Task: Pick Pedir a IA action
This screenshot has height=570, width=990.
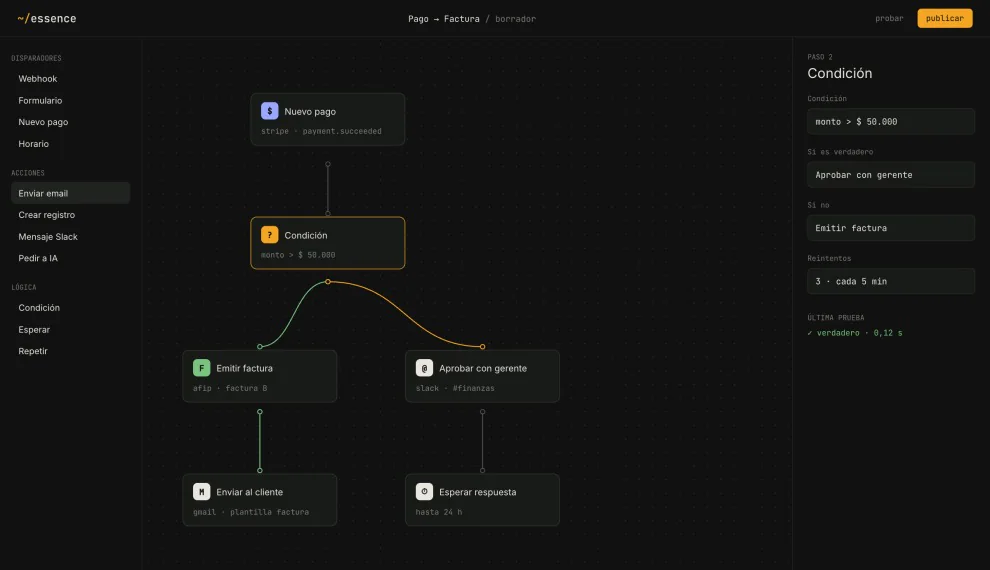Action: coord(70,258)
